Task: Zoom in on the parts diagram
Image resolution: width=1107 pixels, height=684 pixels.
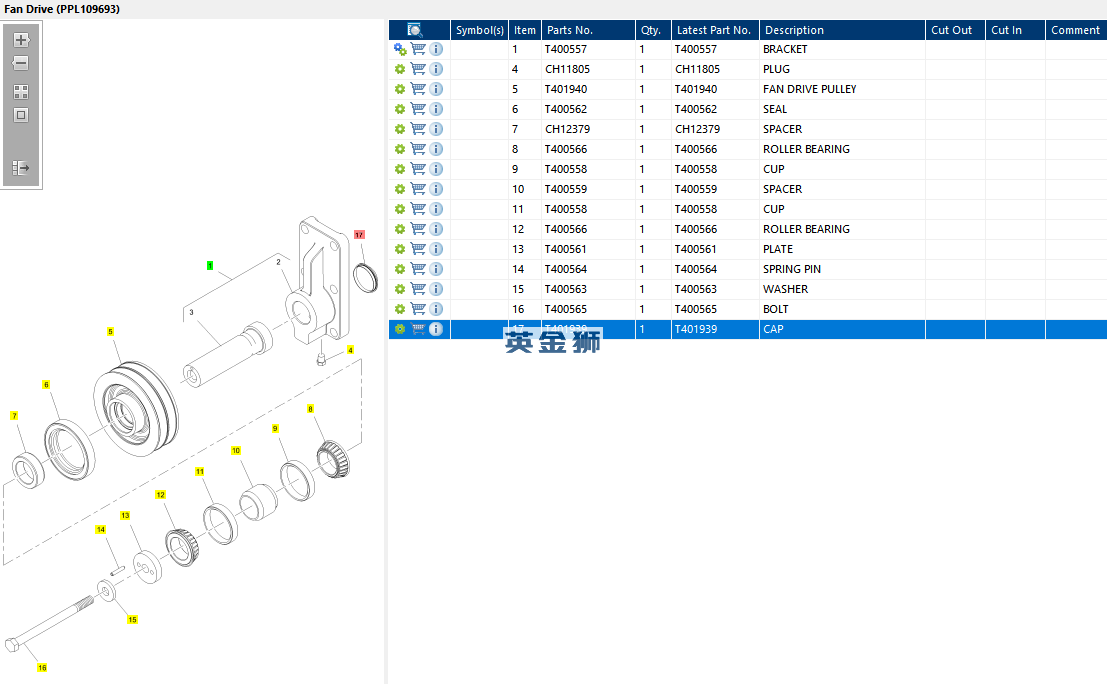Action: [21, 40]
